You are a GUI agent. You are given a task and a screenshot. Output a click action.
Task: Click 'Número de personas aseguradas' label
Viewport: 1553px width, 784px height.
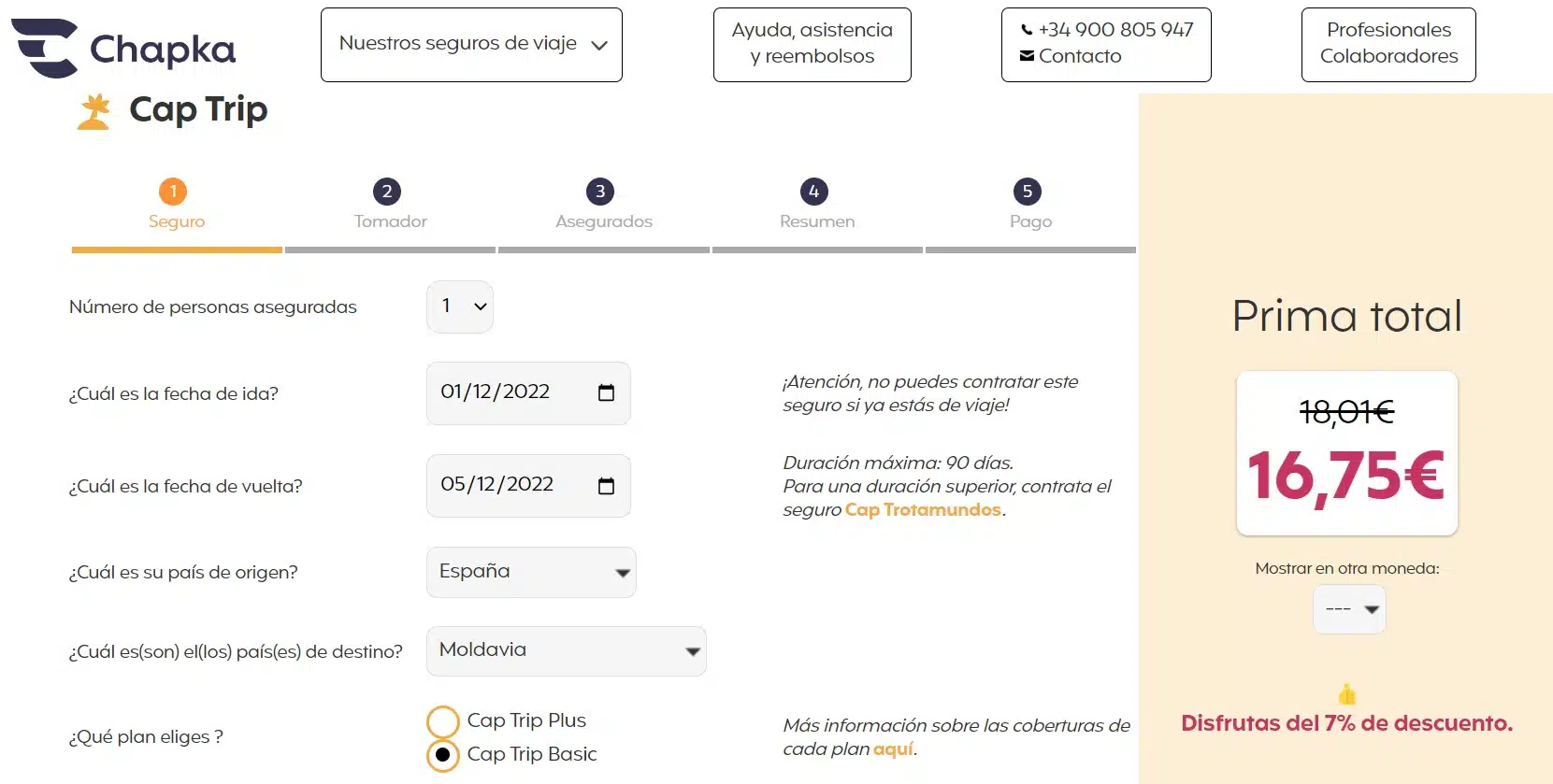coord(213,306)
